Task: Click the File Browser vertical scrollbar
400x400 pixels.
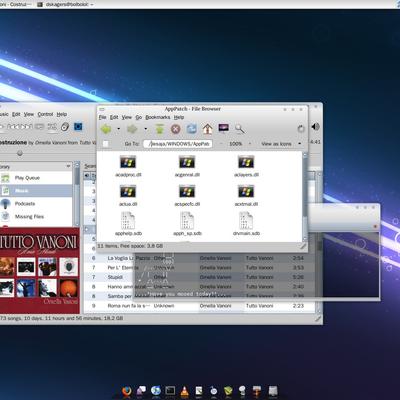Action: point(305,197)
